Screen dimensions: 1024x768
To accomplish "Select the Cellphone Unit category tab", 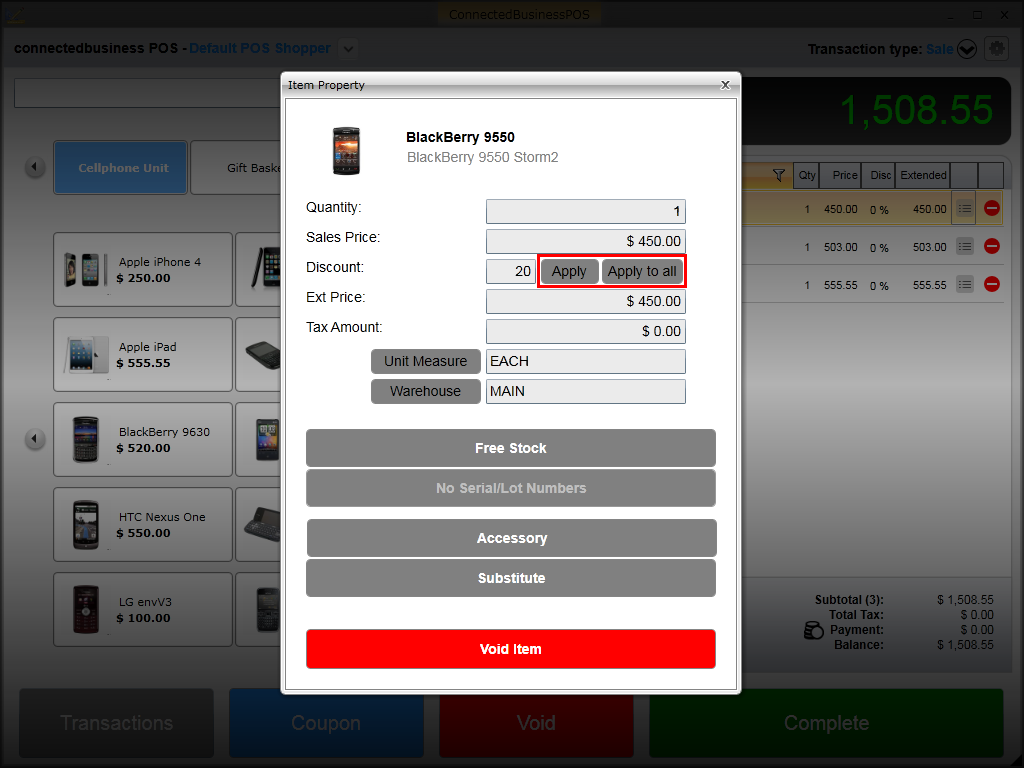I will coord(123,167).
